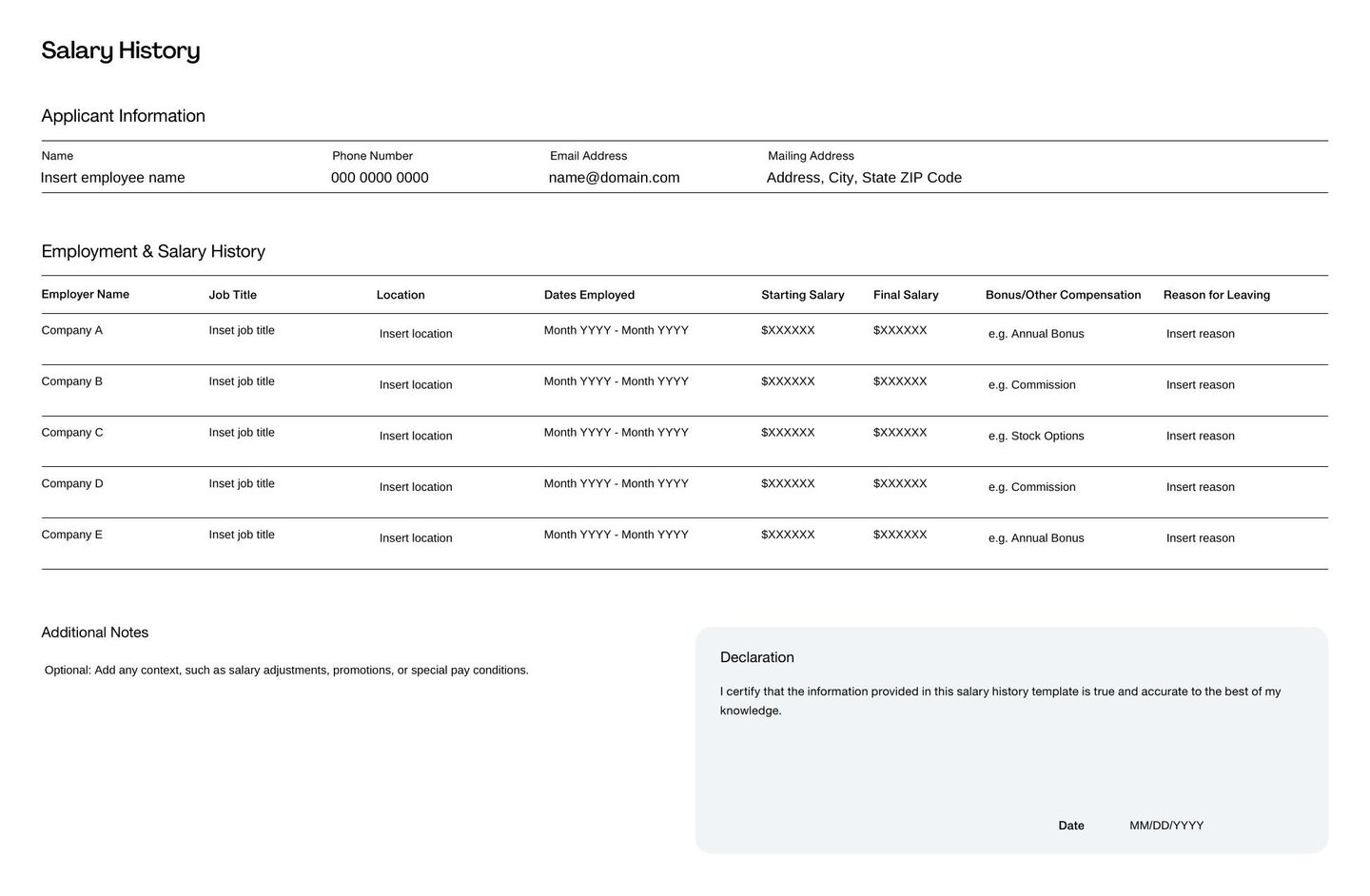Select the Applicant Information section heading
This screenshot has height=896, width=1370.
pyautogui.click(x=123, y=115)
